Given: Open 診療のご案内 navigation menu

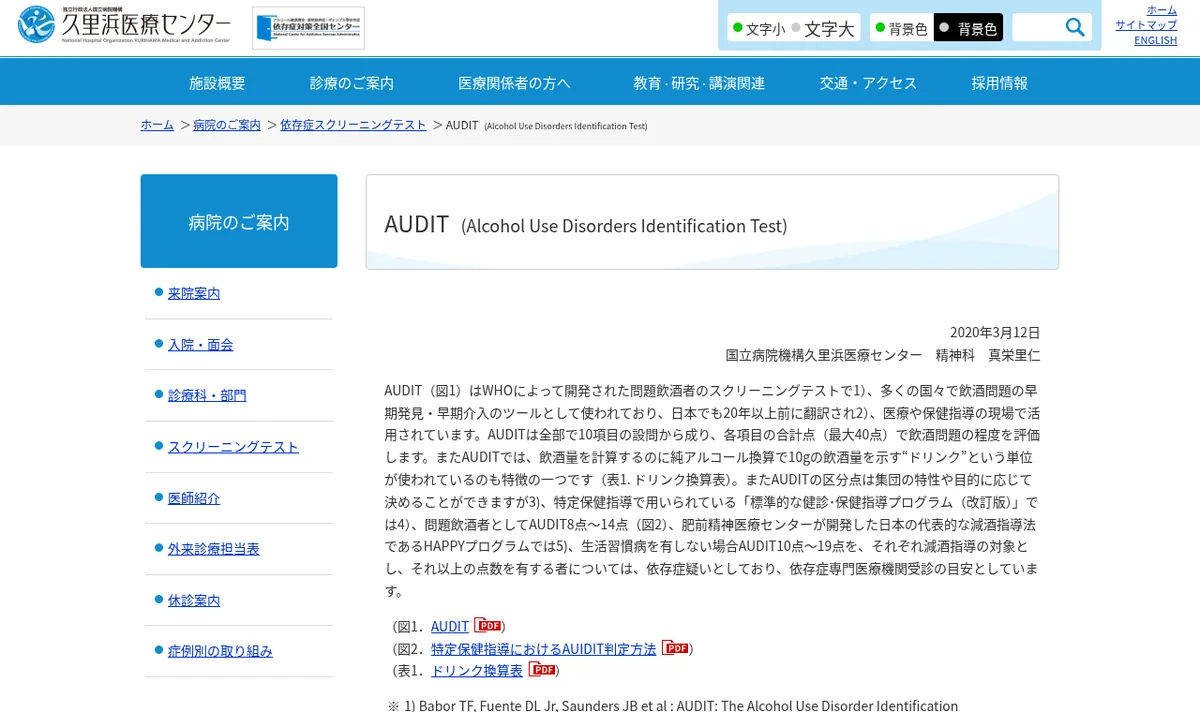Looking at the screenshot, I should 352,83.
